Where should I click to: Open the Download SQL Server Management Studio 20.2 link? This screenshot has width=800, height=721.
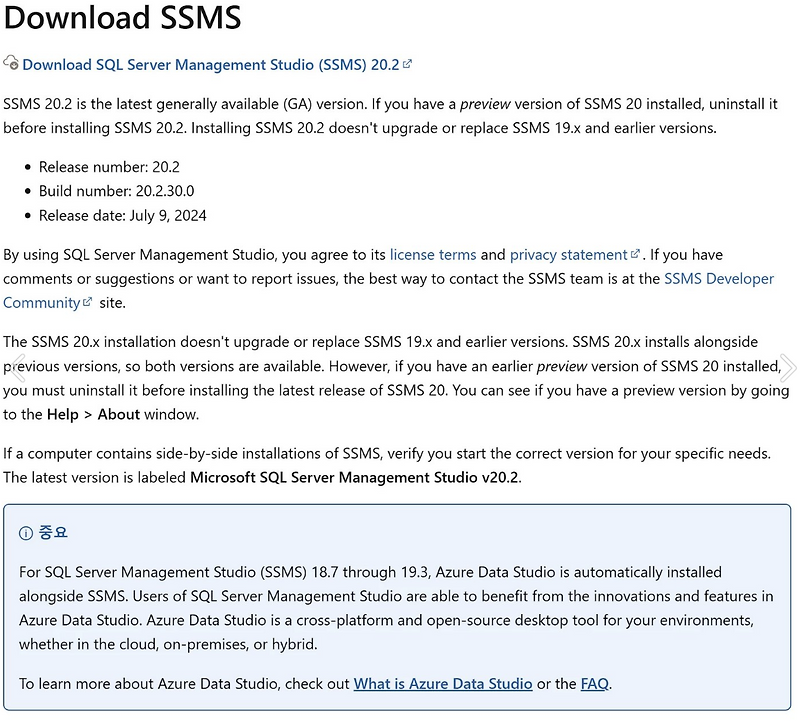click(x=210, y=63)
